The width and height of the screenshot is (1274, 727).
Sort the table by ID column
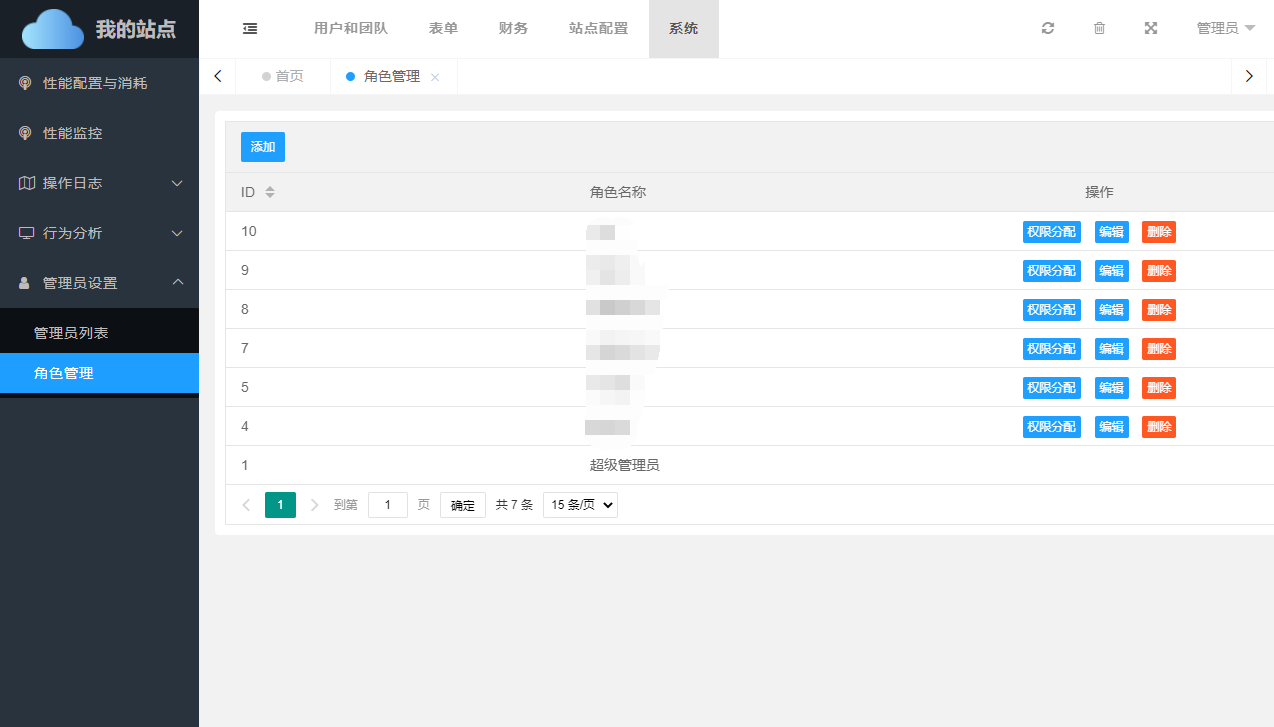269,192
